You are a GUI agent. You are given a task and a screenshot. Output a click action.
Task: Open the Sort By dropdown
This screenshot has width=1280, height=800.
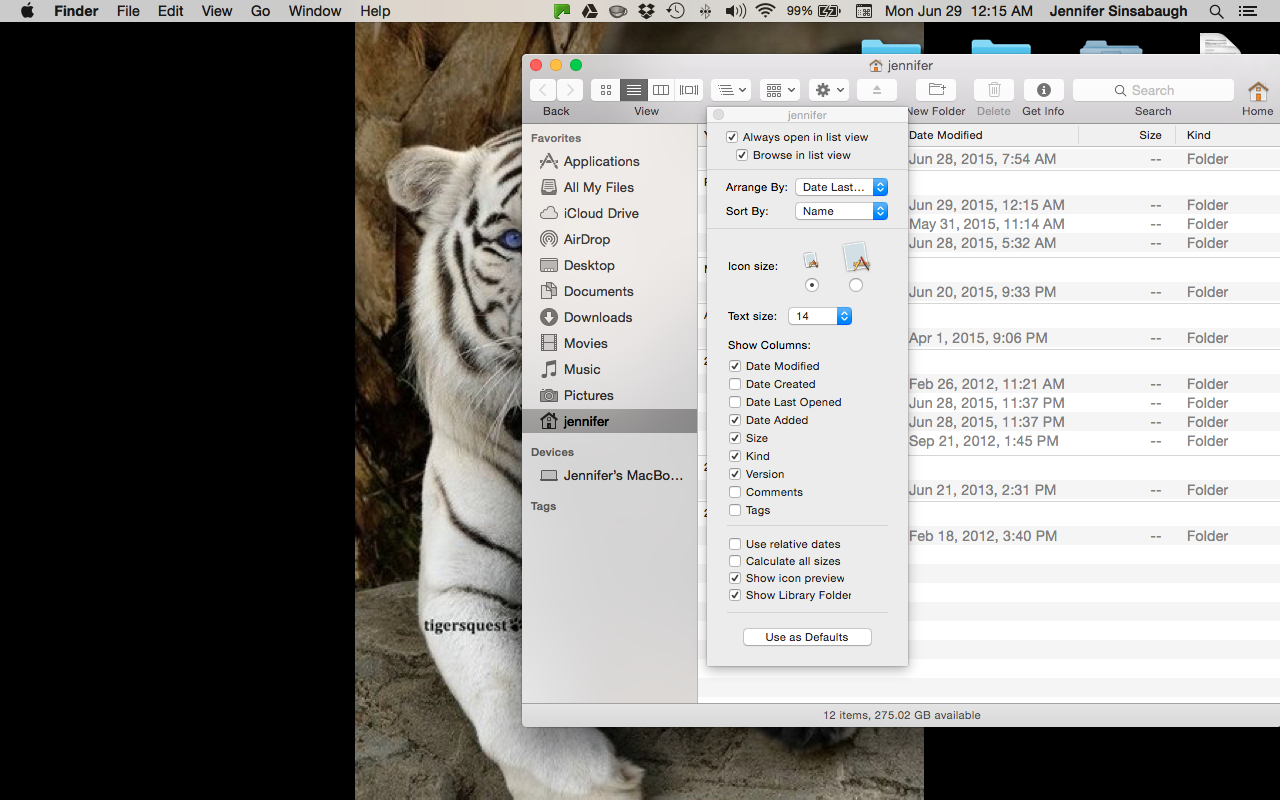(x=841, y=211)
